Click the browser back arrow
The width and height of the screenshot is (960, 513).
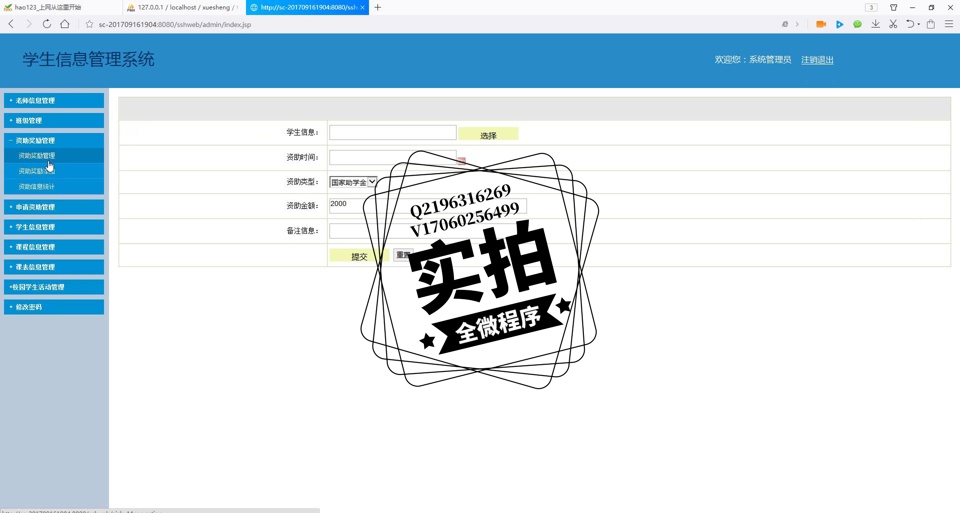coord(11,24)
